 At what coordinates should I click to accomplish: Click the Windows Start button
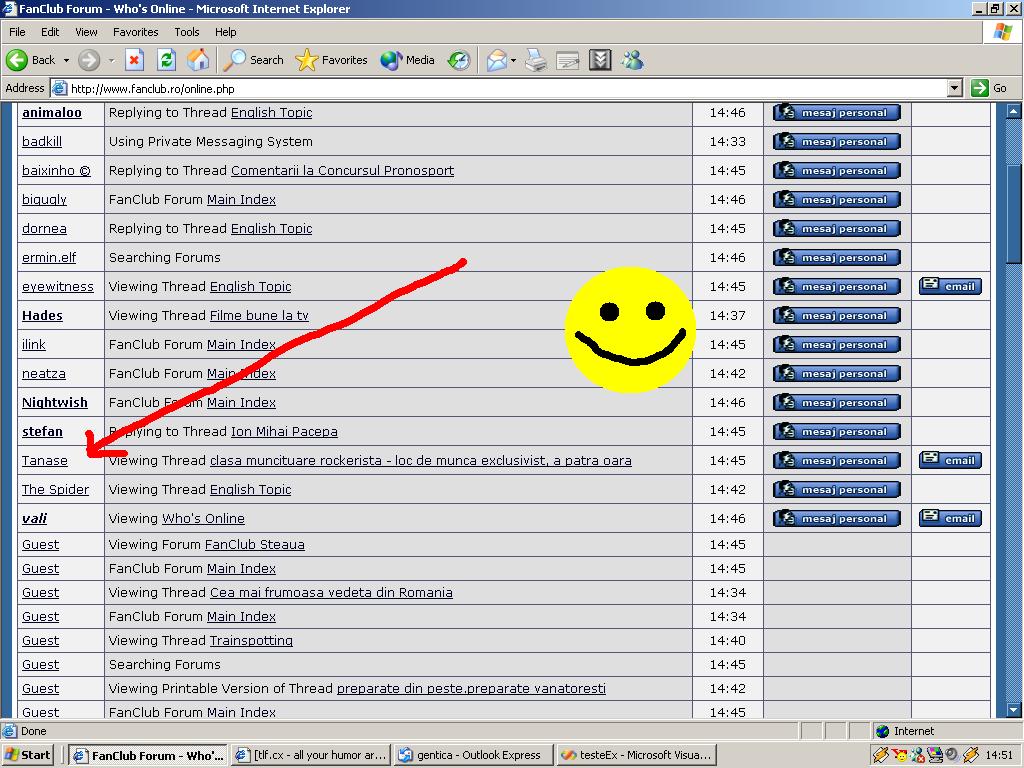click(x=28, y=755)
